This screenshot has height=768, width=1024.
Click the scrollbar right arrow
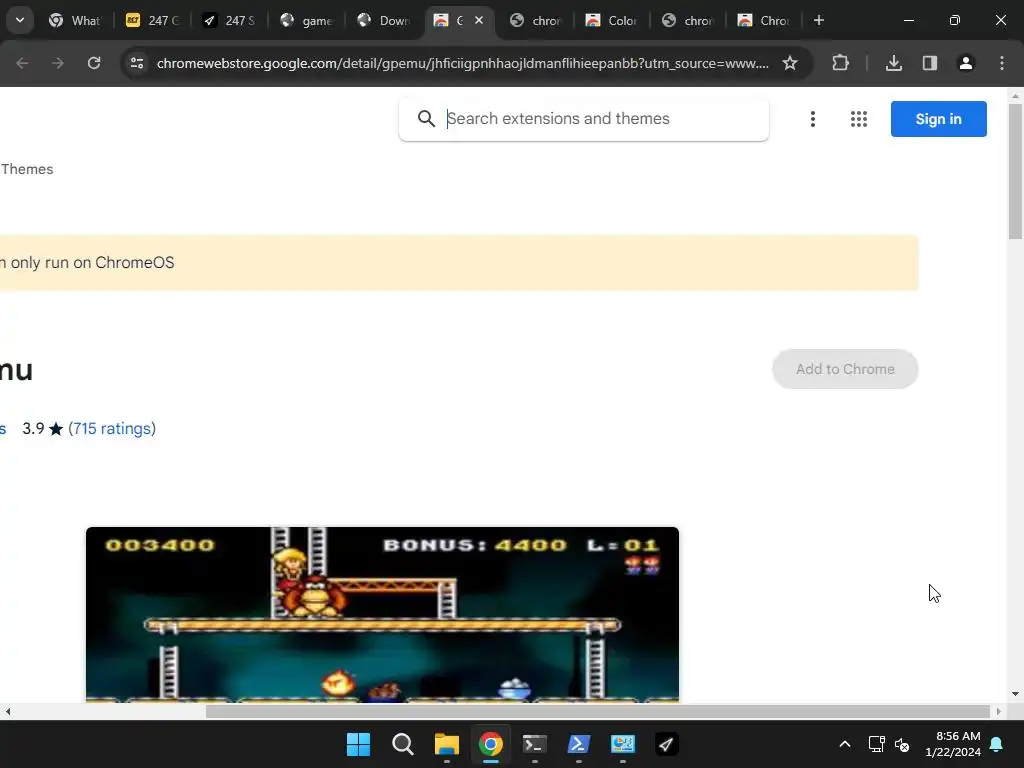[999, 711]
